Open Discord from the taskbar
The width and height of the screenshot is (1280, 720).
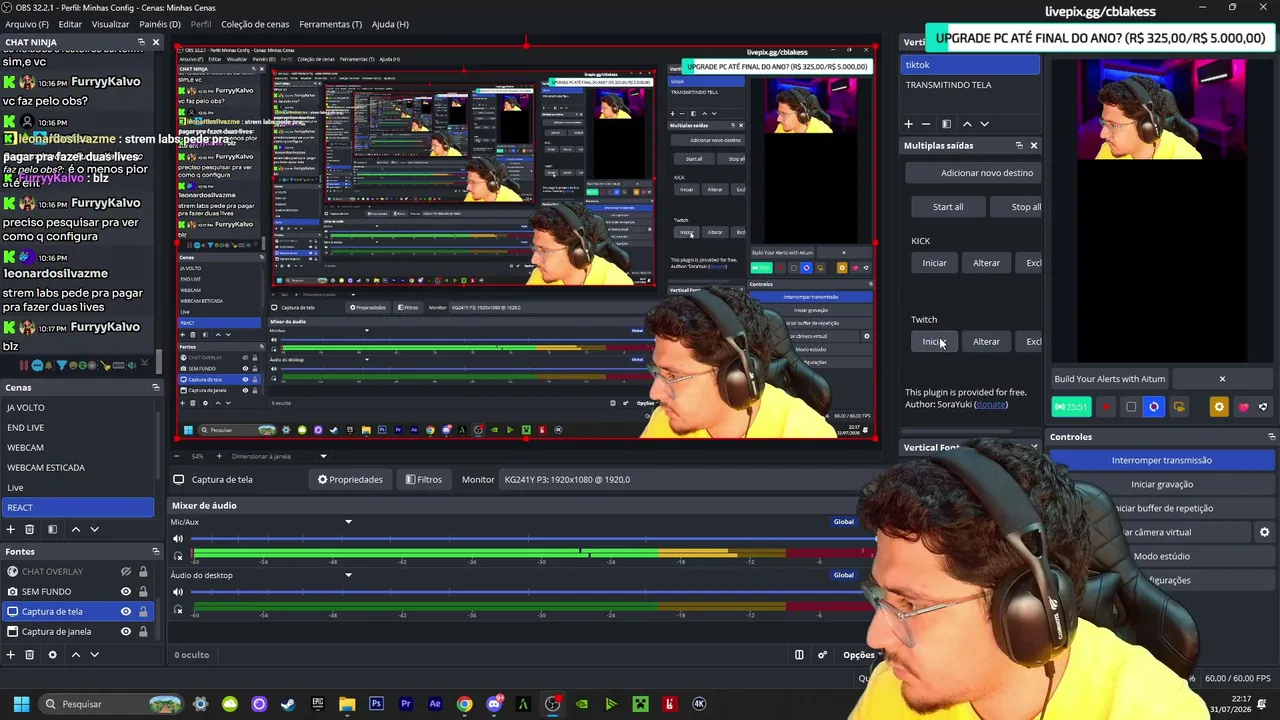(494, 704)
